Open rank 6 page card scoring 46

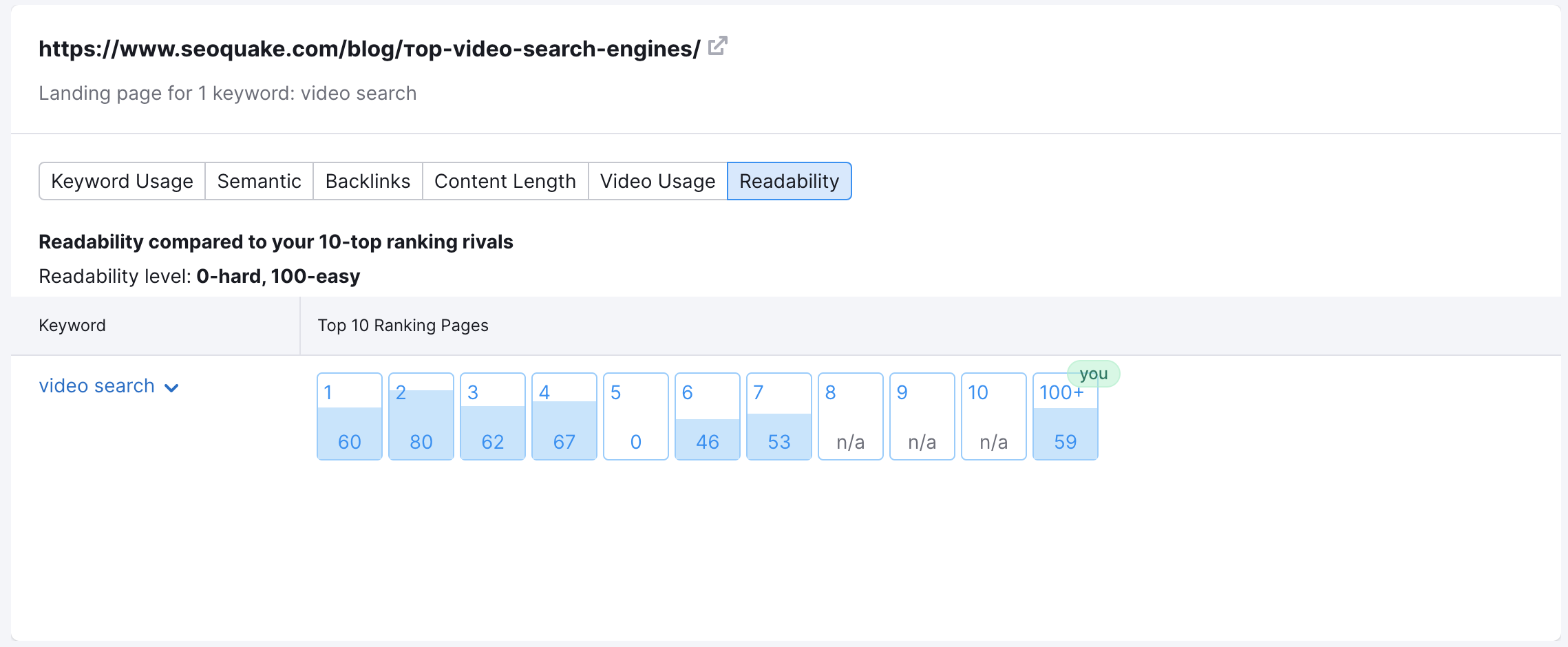click(708, 416)
